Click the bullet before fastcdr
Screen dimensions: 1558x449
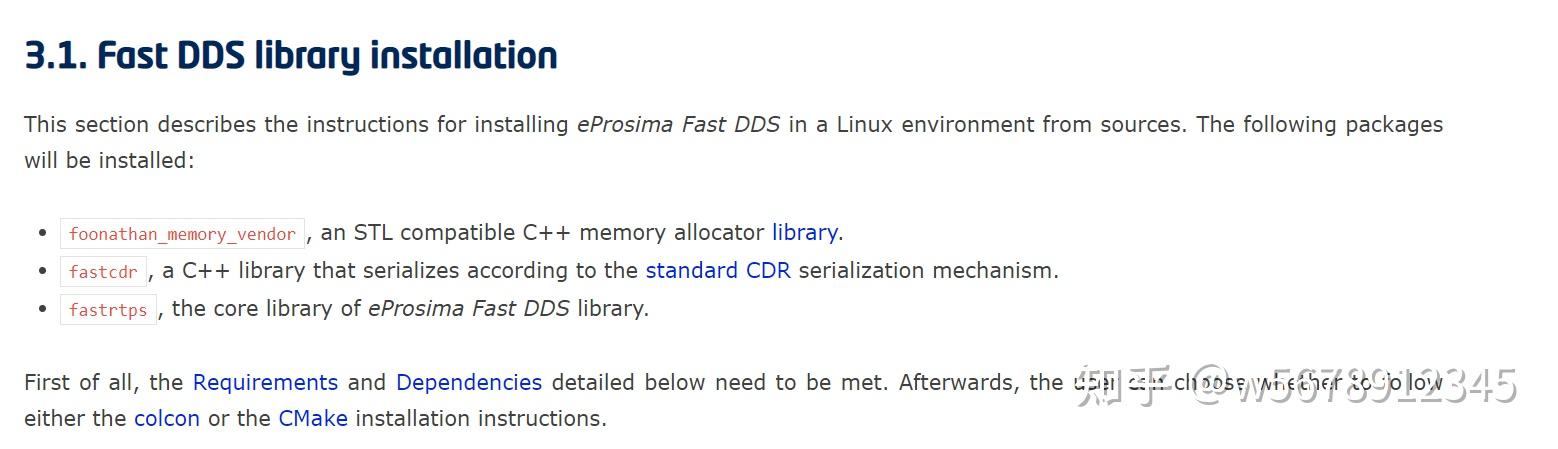click(42, 271)
